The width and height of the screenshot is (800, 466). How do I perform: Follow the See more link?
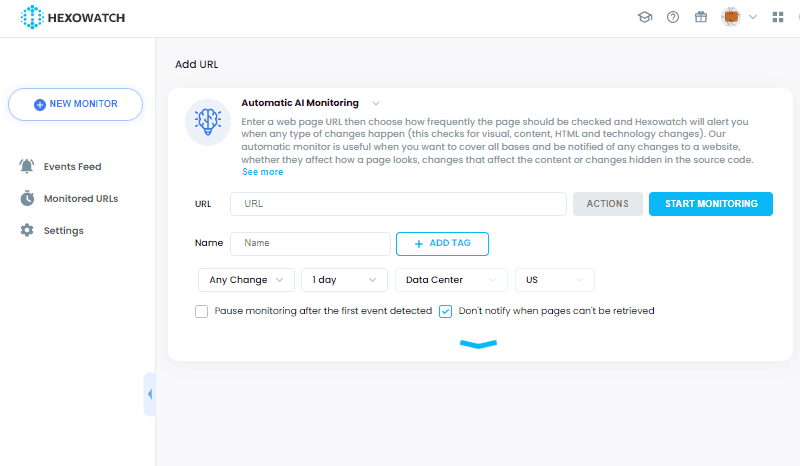tap(263, 172)
